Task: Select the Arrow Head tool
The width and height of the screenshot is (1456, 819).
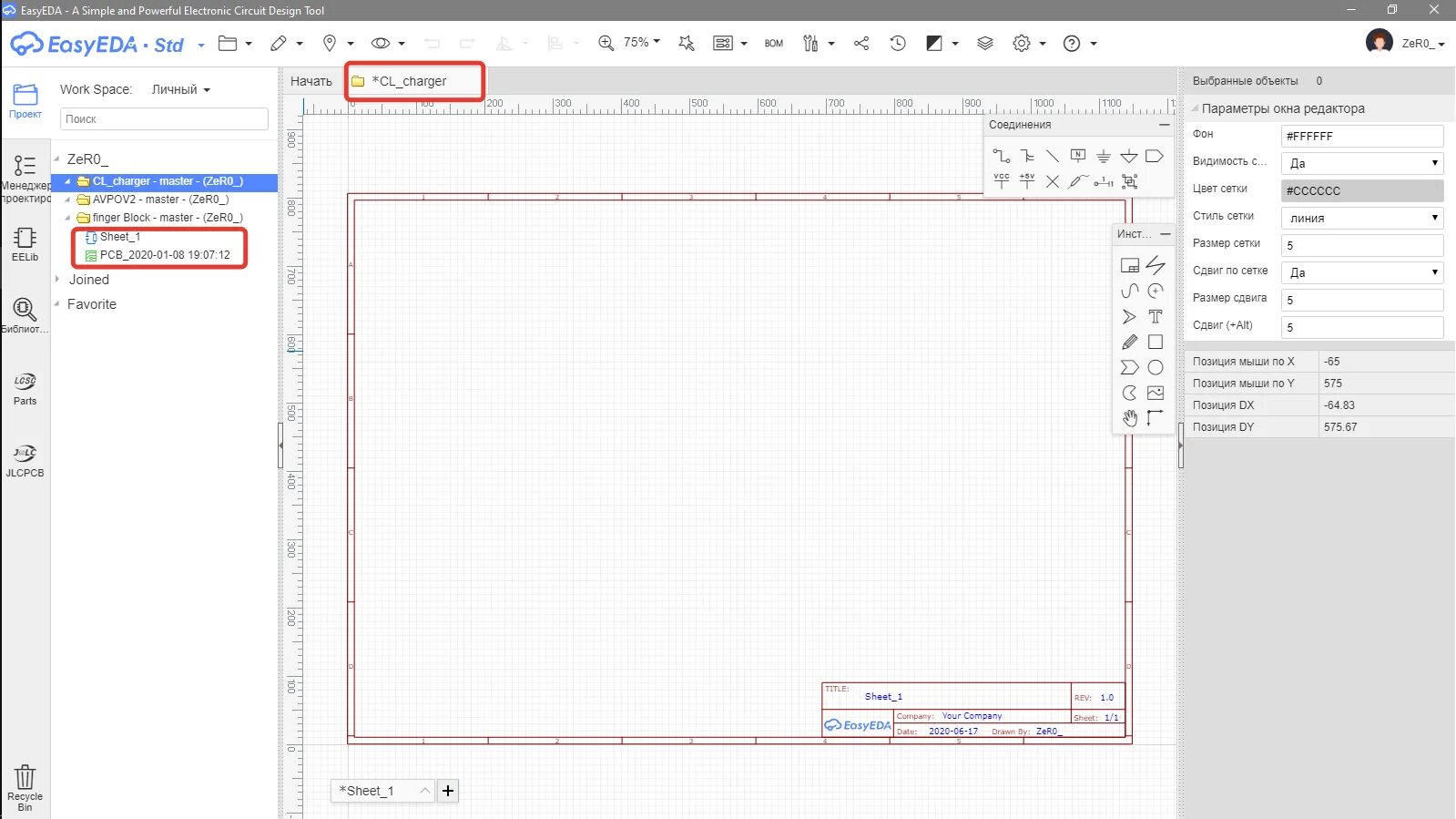Action: [x=1130, y=316]
